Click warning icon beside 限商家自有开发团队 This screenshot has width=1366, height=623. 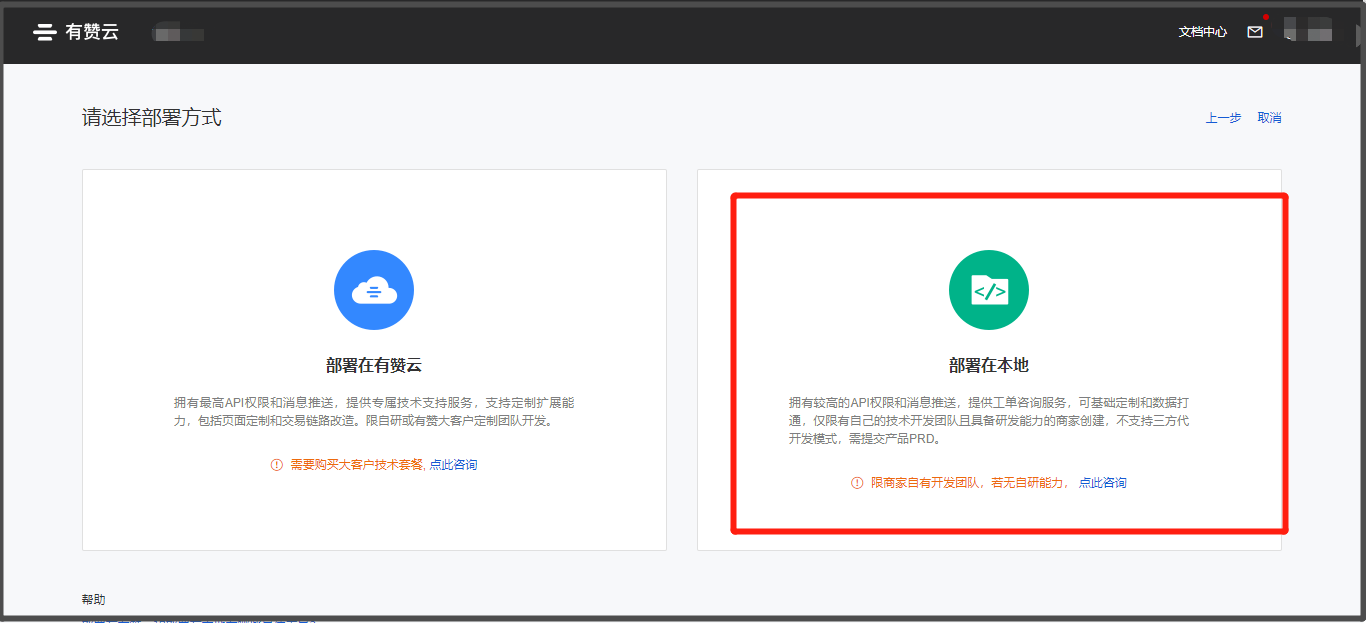(857, 483)
